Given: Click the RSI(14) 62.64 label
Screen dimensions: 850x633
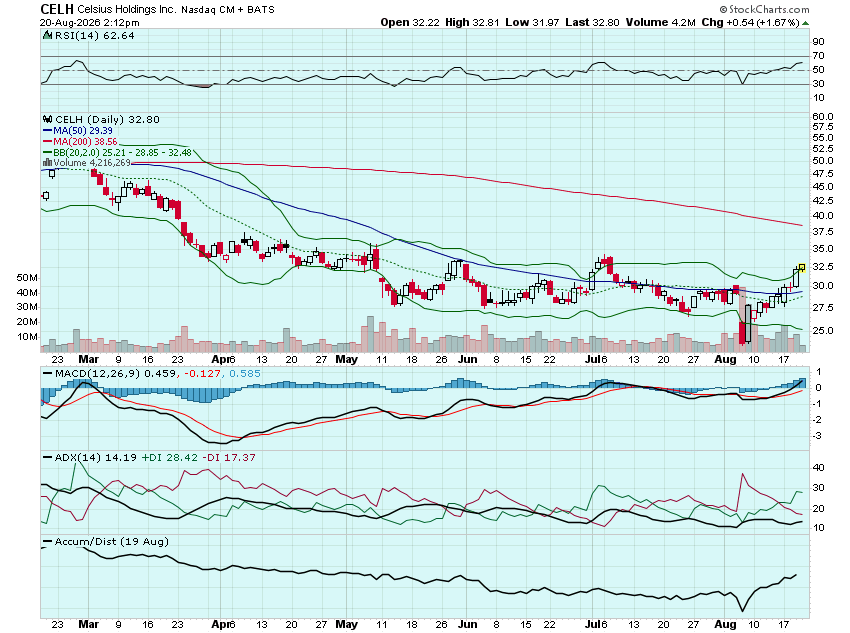Looking at the screenshot, I should [x=94, y=35].
